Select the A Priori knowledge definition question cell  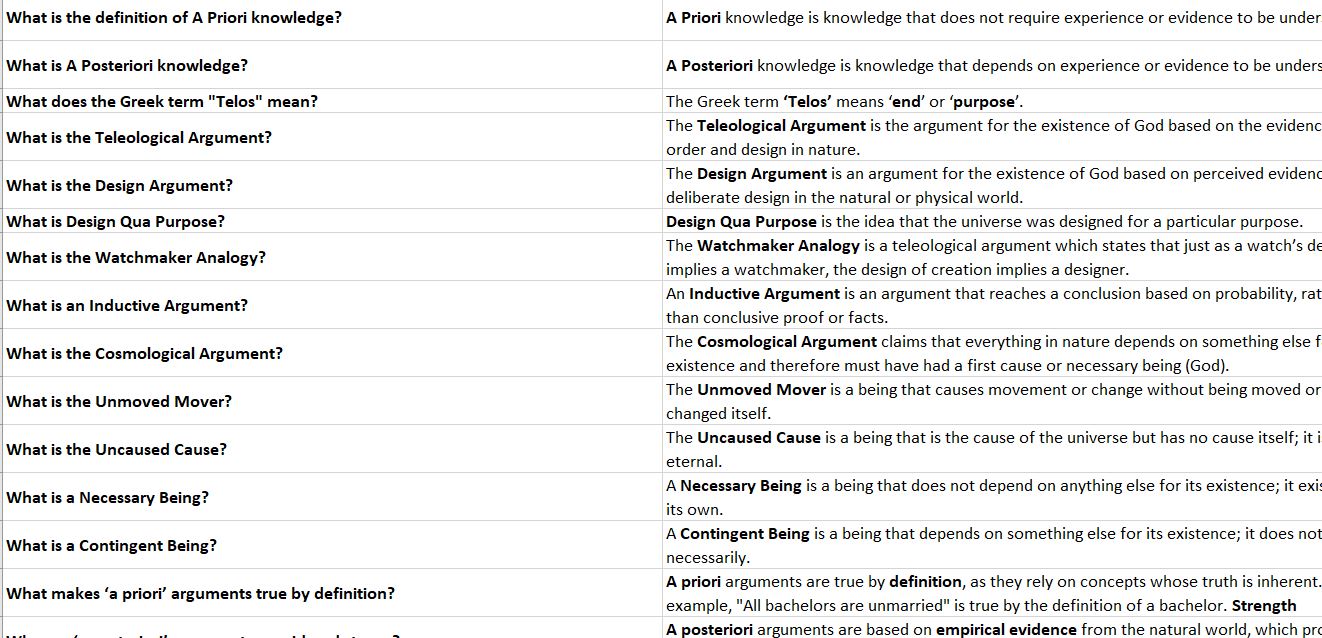[x=174, y=18]
